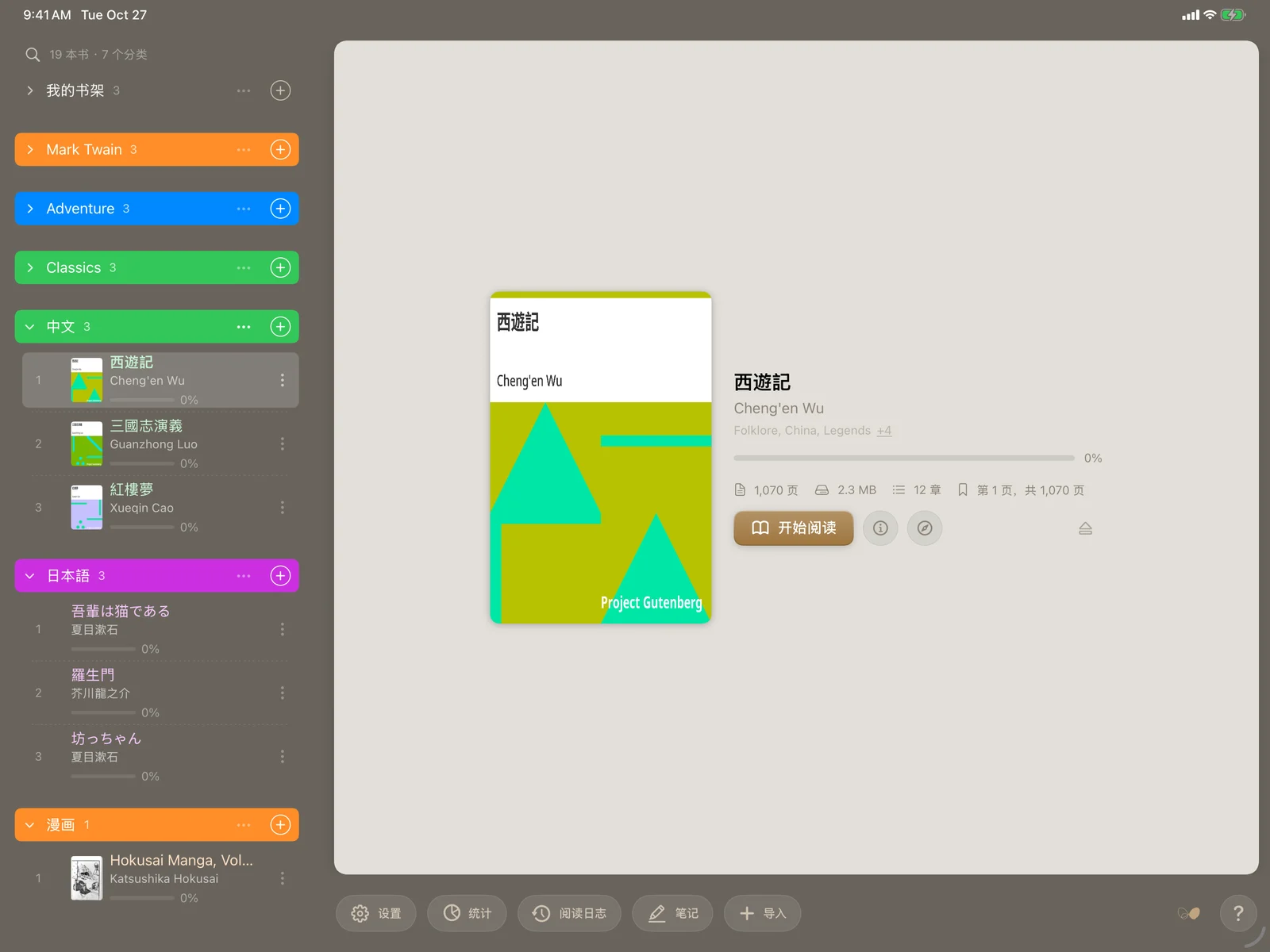
Task: Open 设置 settings from bottom toolbar
Action: pyautogui.click(x=375, y=913)
